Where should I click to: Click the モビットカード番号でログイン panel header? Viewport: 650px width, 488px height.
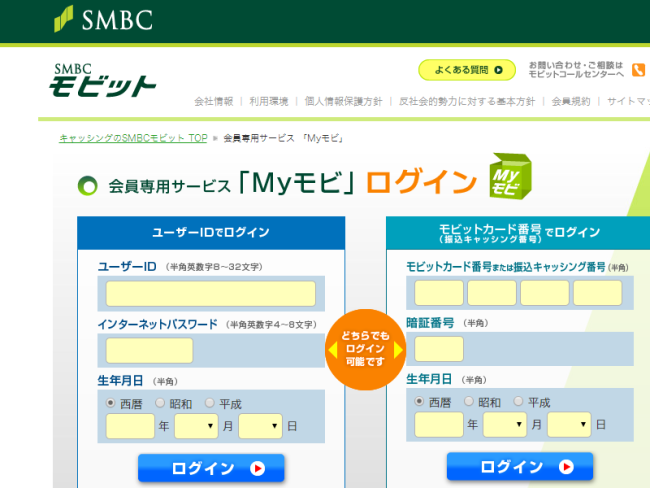(518, 233)
